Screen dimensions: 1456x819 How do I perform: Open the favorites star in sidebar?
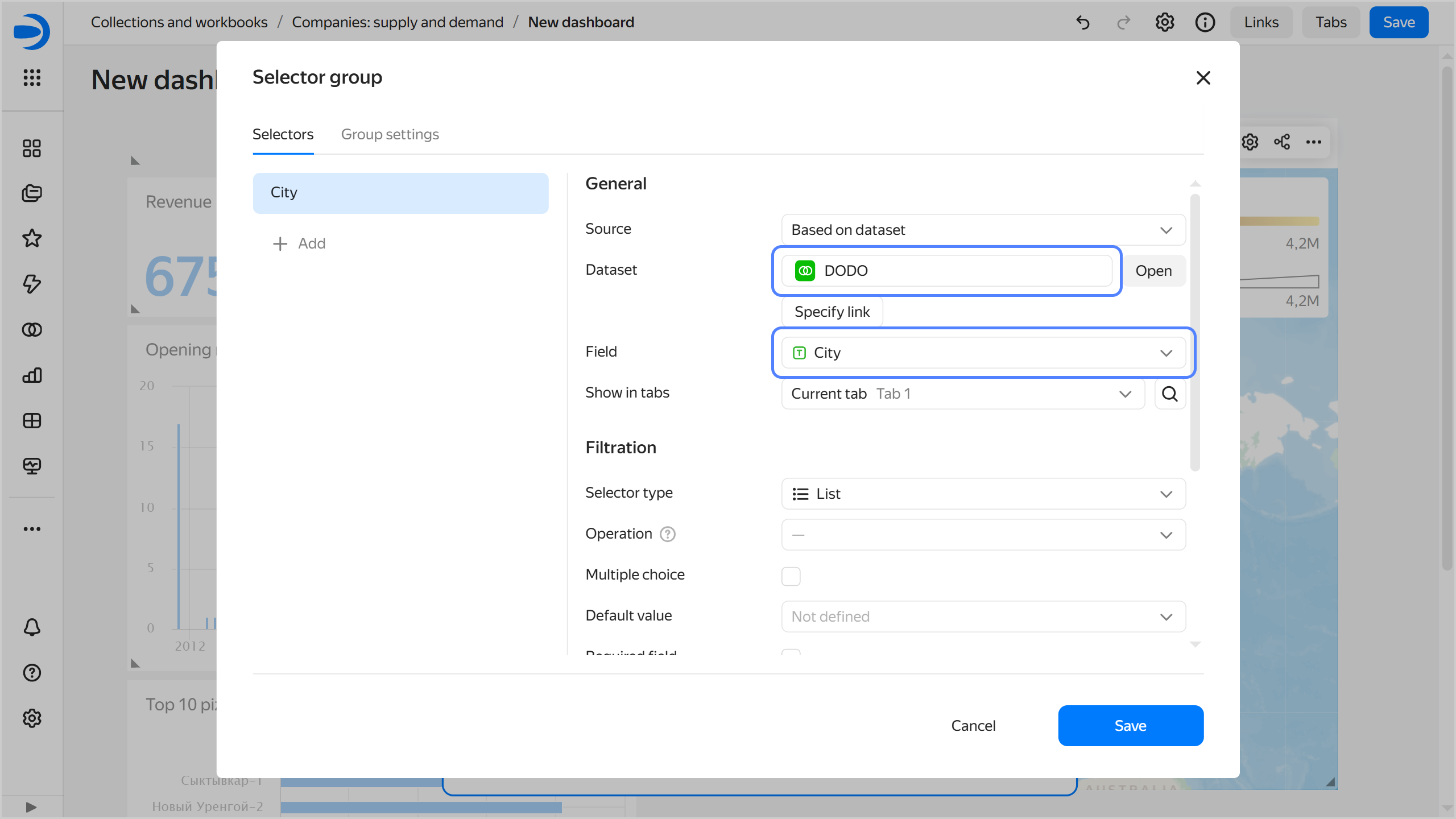[32, 238]
